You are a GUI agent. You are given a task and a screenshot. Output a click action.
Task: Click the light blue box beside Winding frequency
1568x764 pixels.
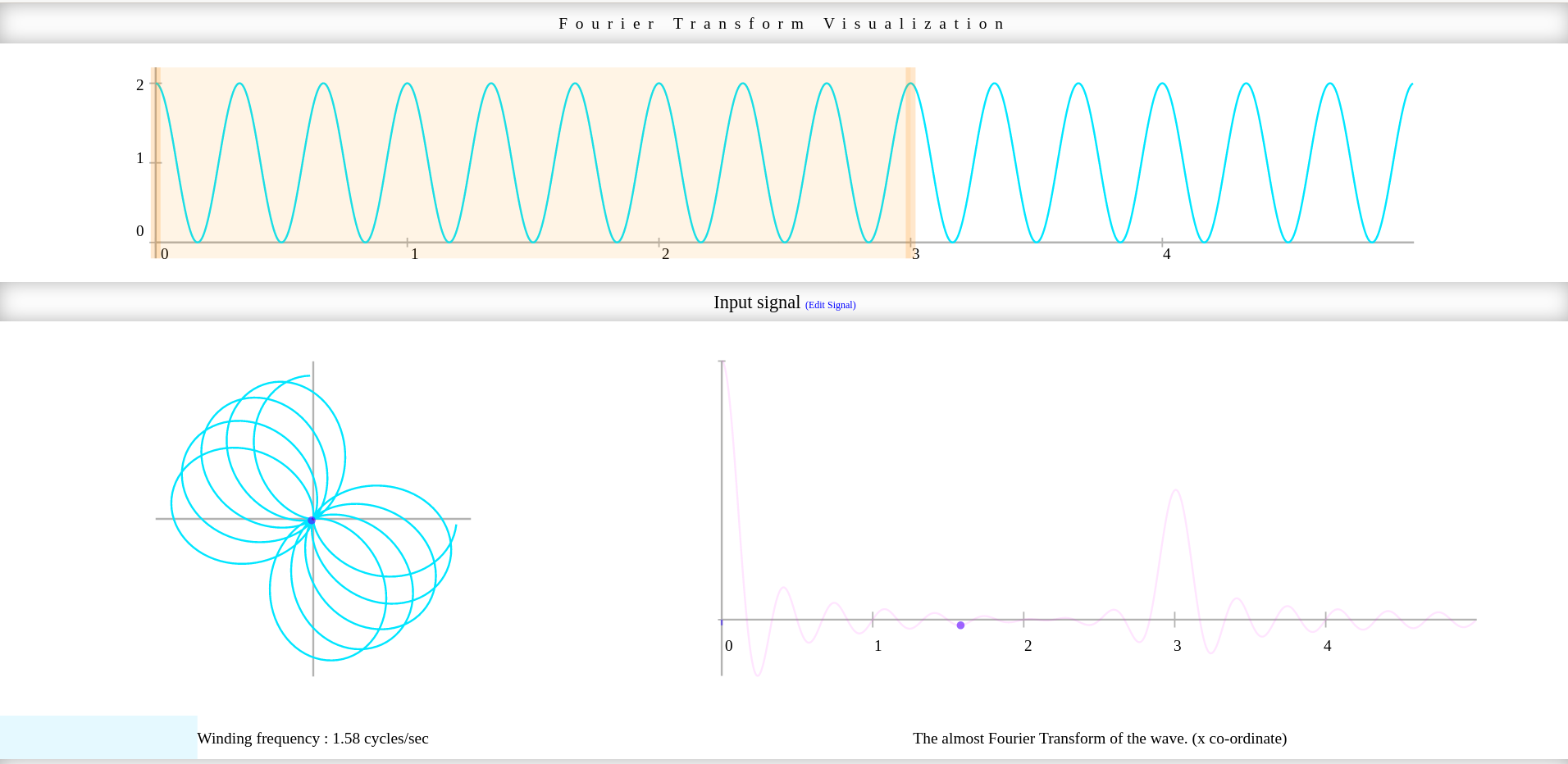coord(98,737)
